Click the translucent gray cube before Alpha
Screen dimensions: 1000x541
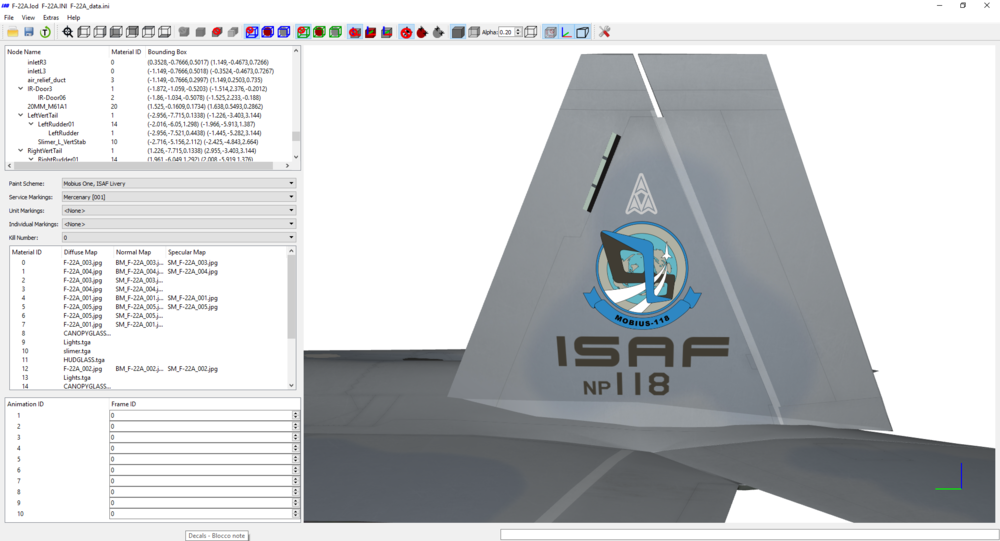tap(473, 32)
